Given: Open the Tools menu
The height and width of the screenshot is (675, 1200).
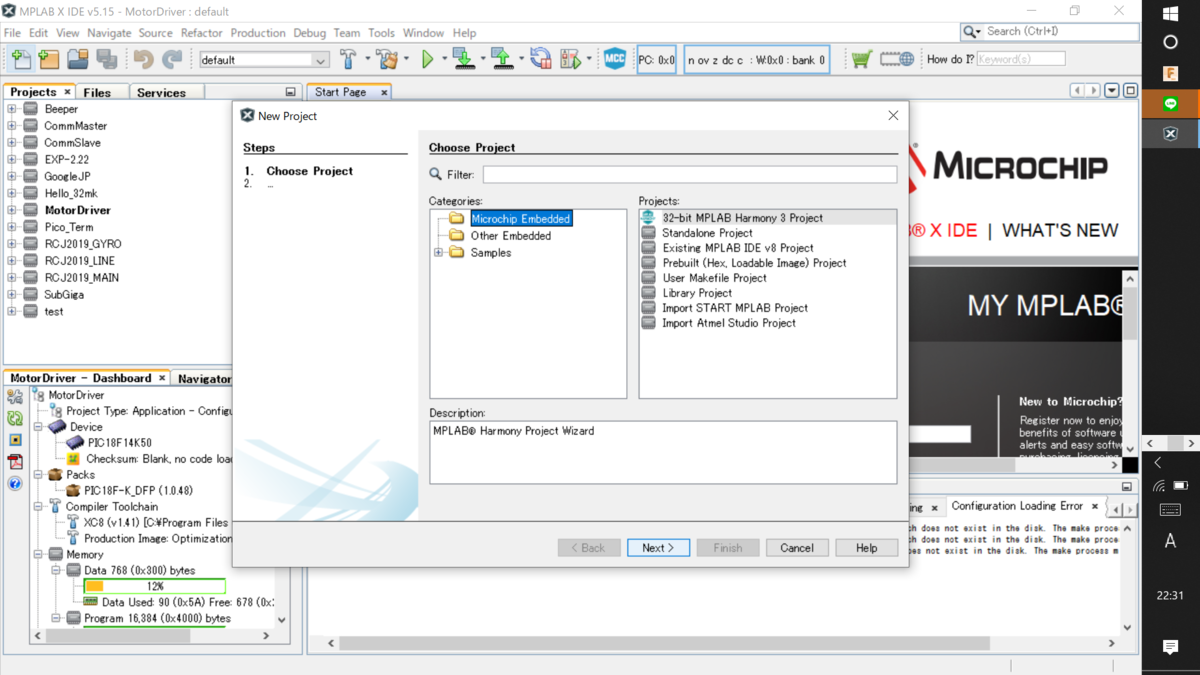Looking at the screenshot, I should click(x=381, y=33).
